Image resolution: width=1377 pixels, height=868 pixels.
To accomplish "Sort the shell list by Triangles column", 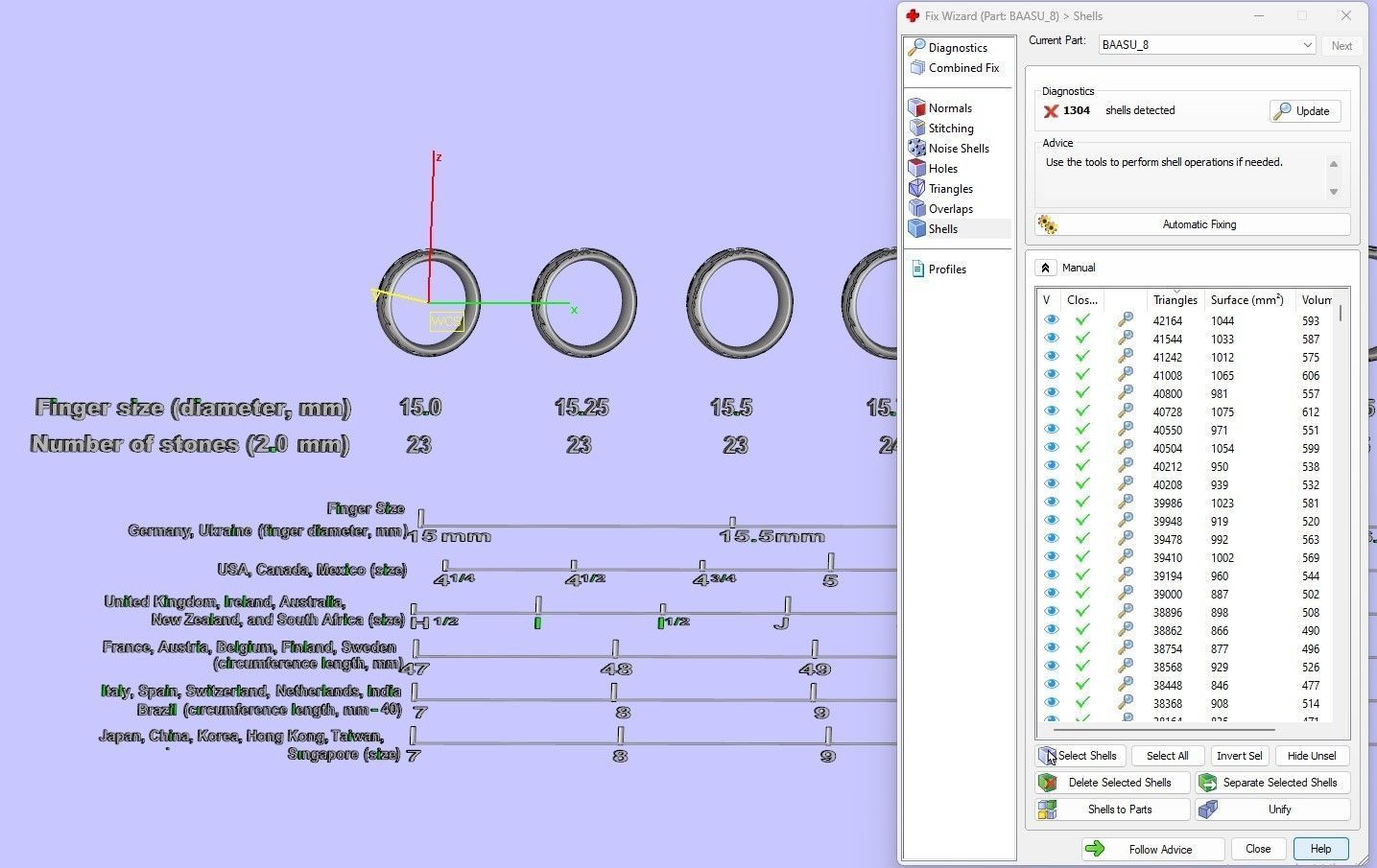I will click(1175, 300).
